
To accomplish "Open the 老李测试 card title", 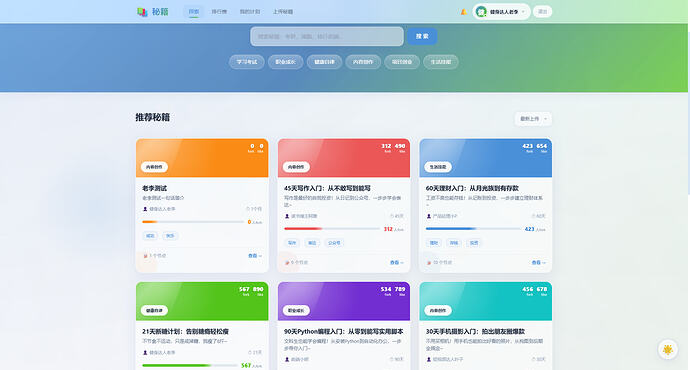I will point(154,188).
